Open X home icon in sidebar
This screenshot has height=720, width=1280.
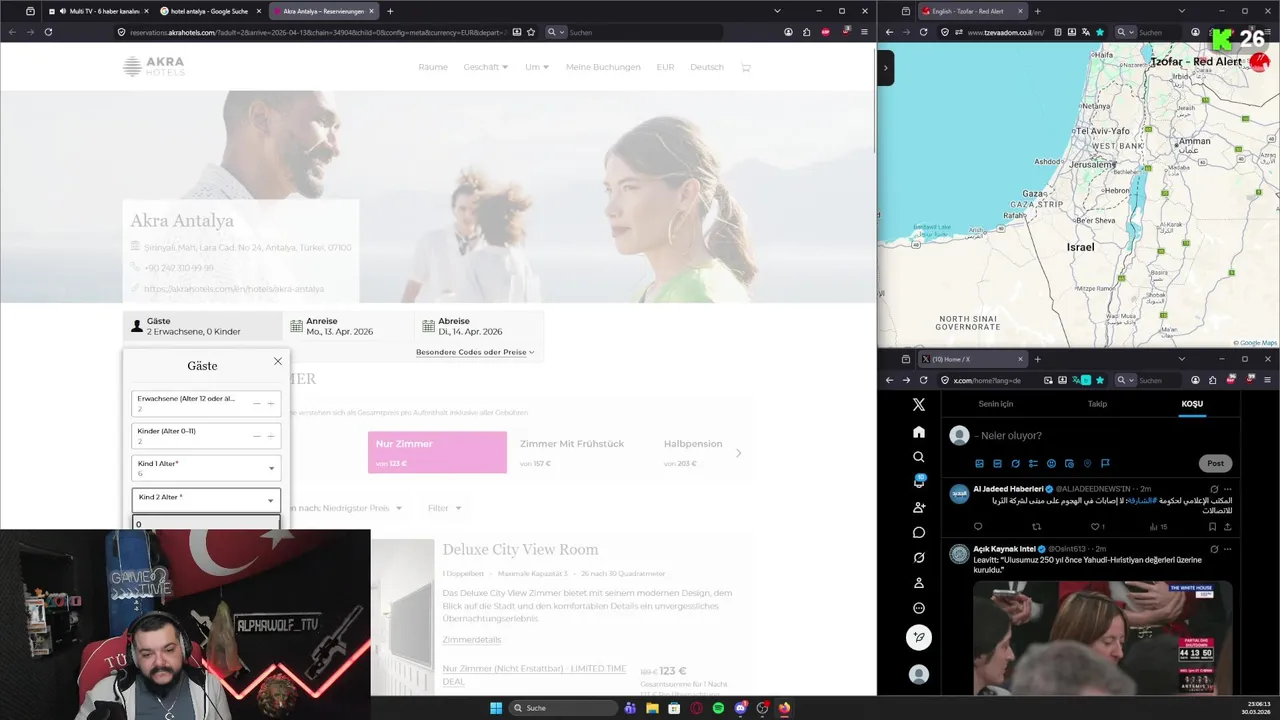point(918,432)
